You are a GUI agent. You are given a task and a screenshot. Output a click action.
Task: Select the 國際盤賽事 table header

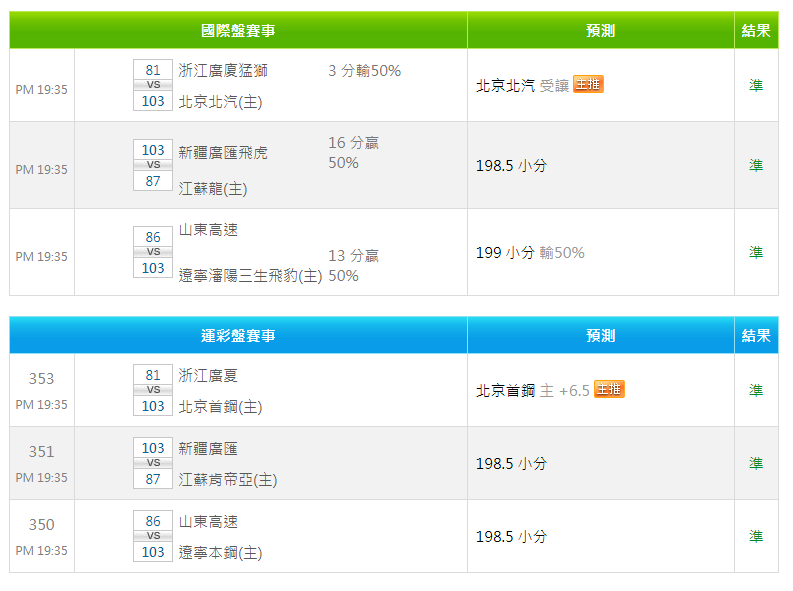(238, 30)
